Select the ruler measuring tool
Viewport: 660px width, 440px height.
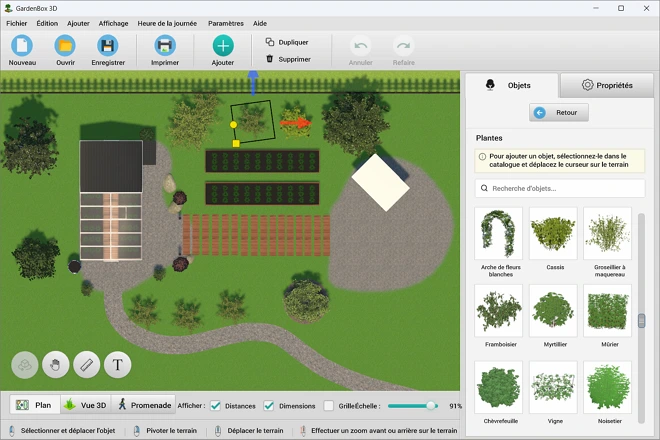(x=87, y=365)
